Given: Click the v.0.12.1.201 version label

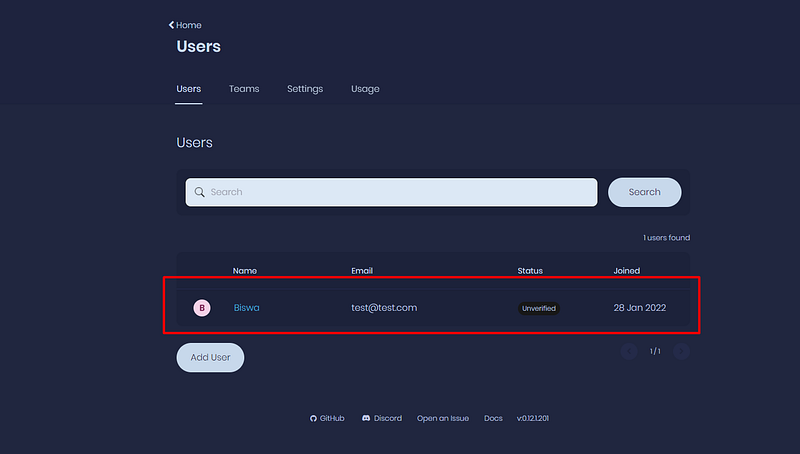Looking at the screenshot, I should tap(533, 418).
